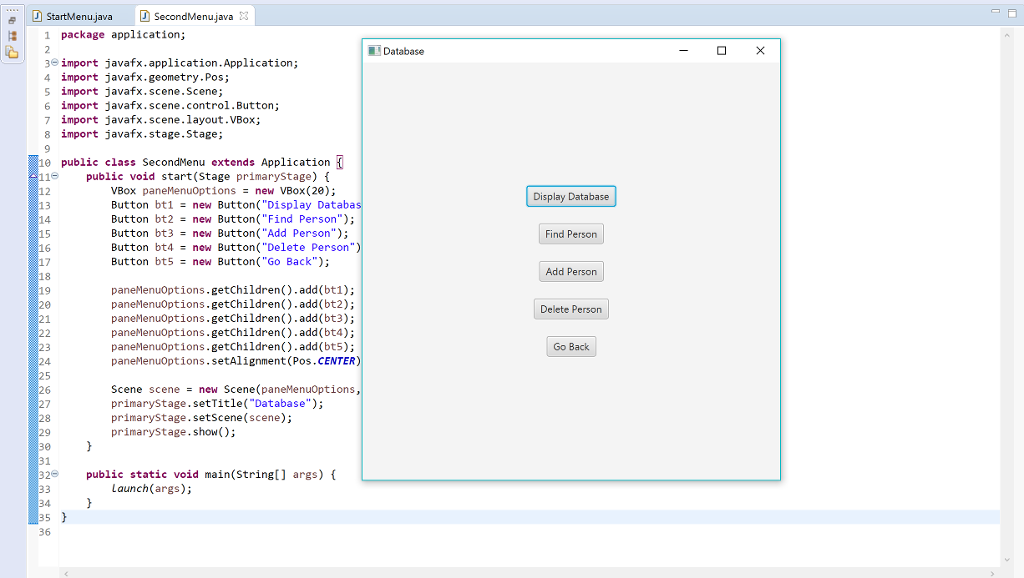Screen dimensions: 1024x578
Task: Click the Go Back button
Action: (x=570, y=346)
